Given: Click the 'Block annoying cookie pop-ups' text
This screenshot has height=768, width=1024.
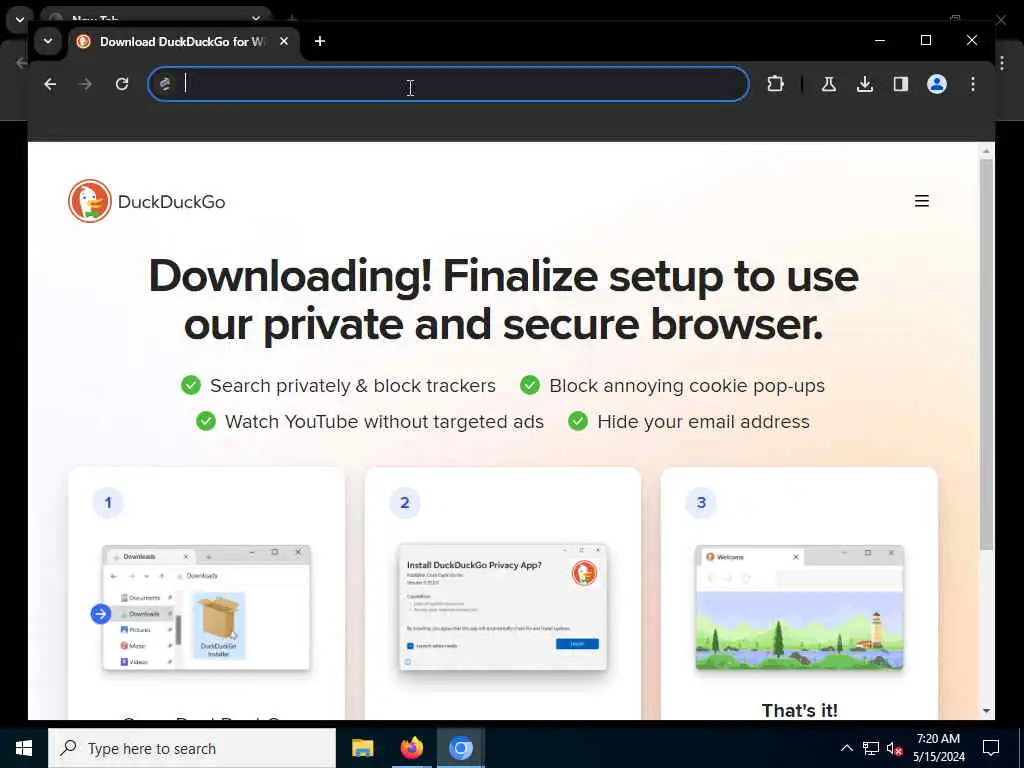Looking at the screenshot, I should (x=687, y=385).
